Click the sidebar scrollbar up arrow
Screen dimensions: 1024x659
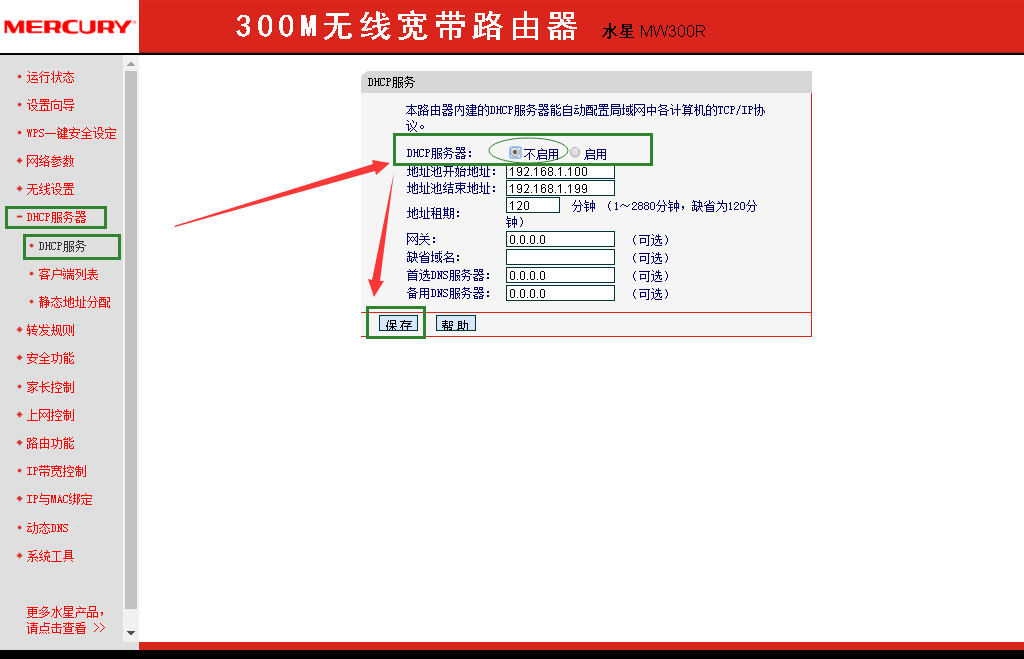pyautogui.click(x=131, y=64)
